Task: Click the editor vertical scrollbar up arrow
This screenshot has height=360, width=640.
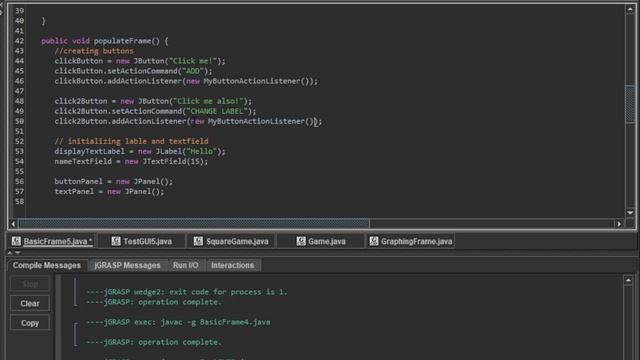Action: [x=630, y=9]
